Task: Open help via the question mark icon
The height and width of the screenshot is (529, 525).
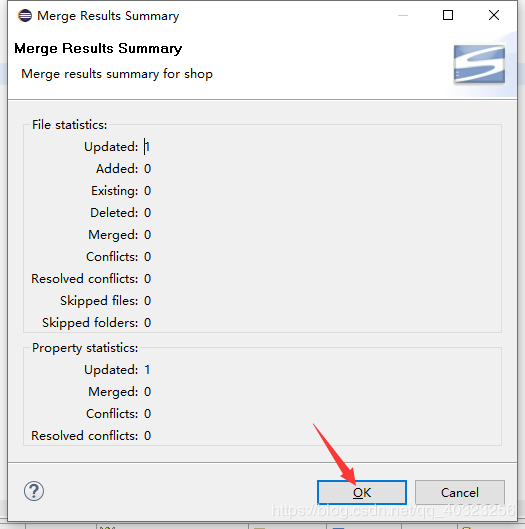Action: (x=34, y=491)
